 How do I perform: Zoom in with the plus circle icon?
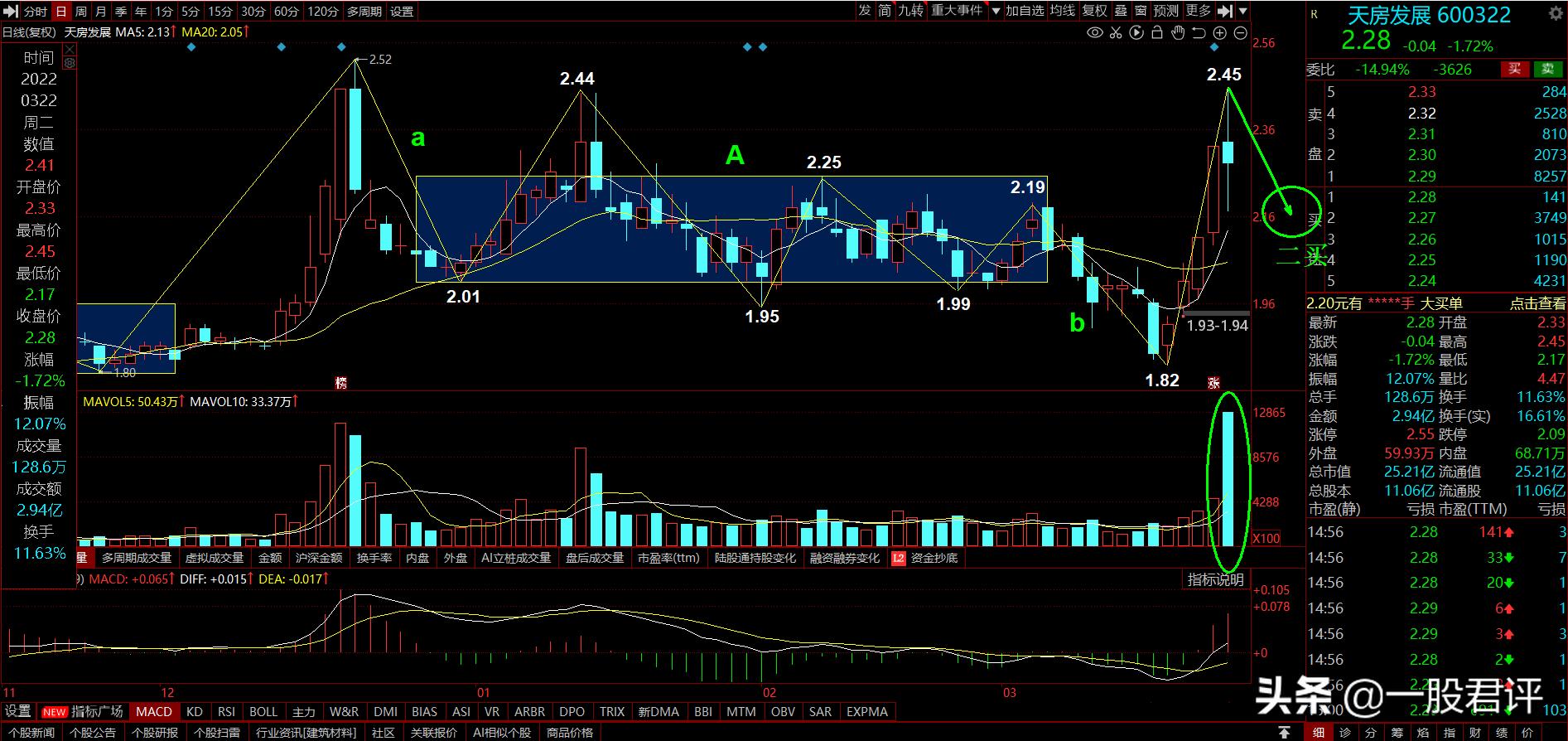click(x=1219, y=33)
